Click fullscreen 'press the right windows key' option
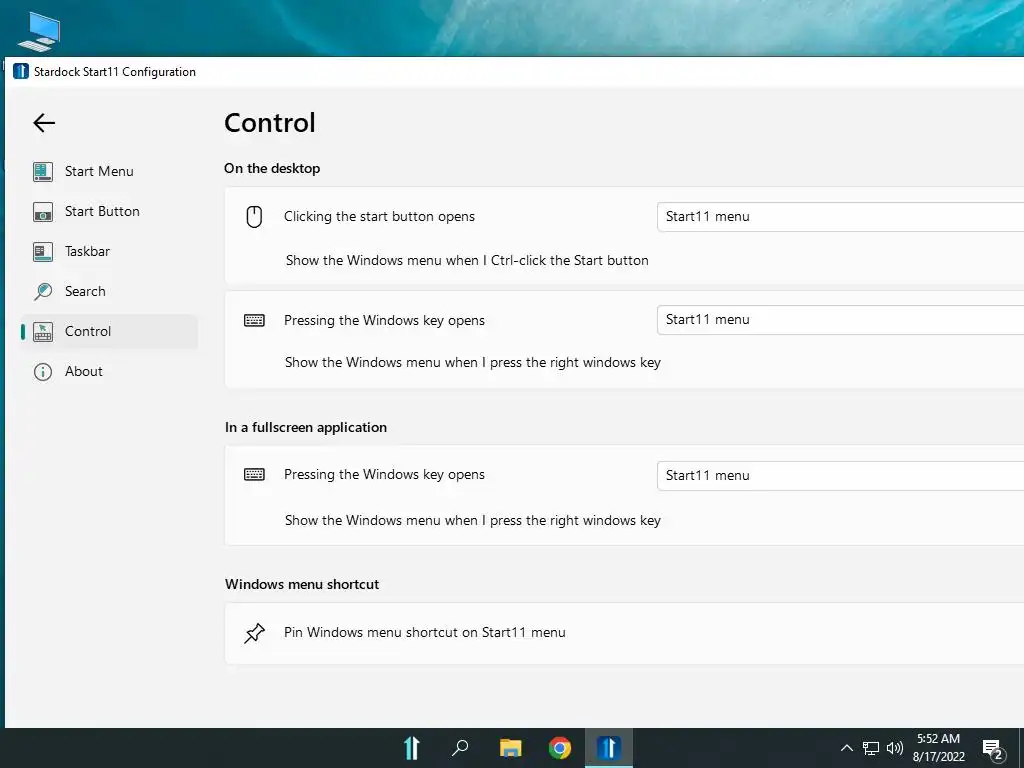1024x768 pixels. point(473,520)
